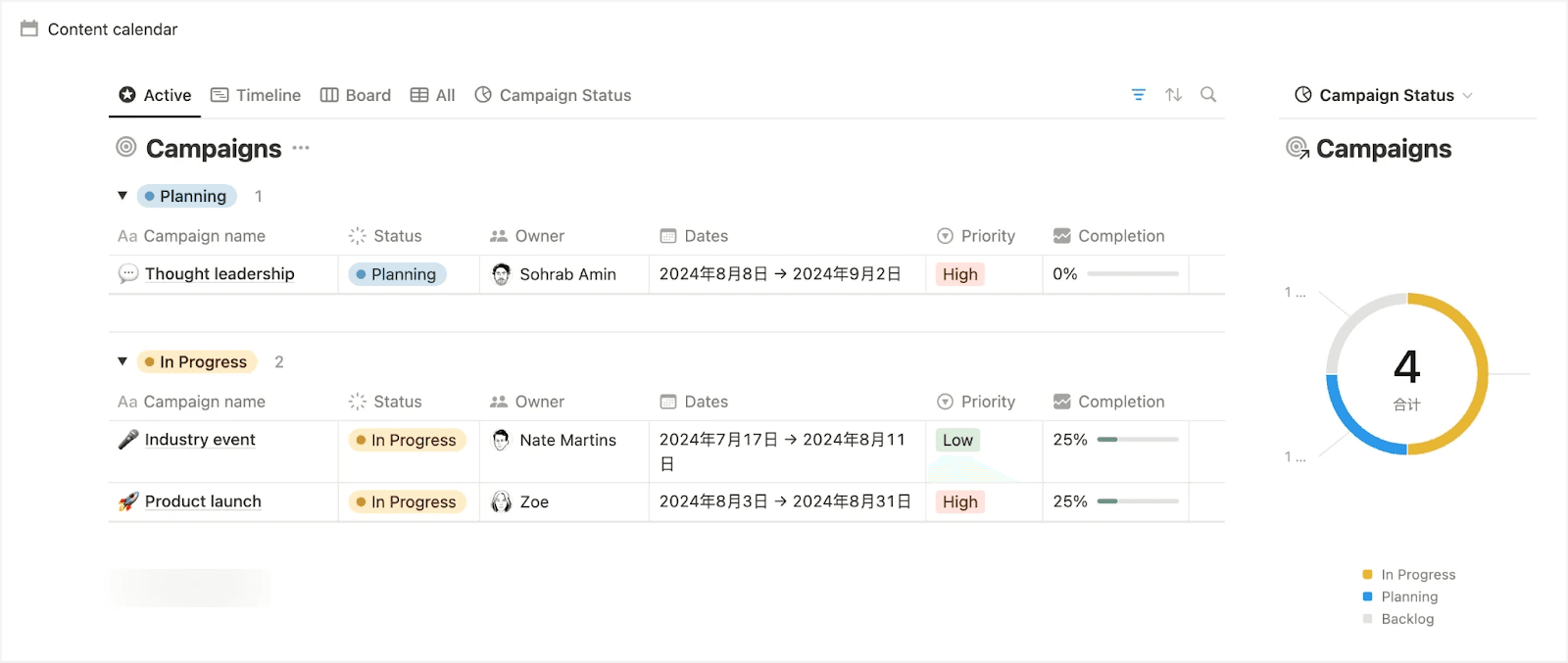Screen dimensions: 1568x663
Task: Click the pie icon in the Campaign Status chart dropdown
Action: [1303, 95]
